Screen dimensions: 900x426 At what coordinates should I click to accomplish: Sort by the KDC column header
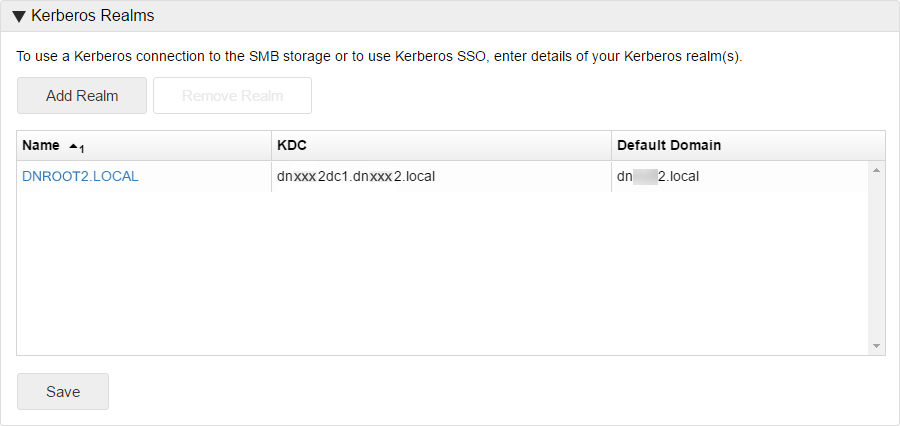click(x=292, y=146)
